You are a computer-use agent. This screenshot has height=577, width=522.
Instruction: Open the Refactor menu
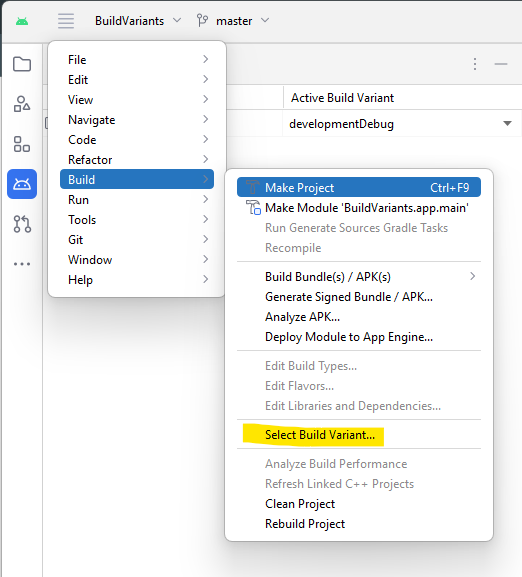point(137,160)
